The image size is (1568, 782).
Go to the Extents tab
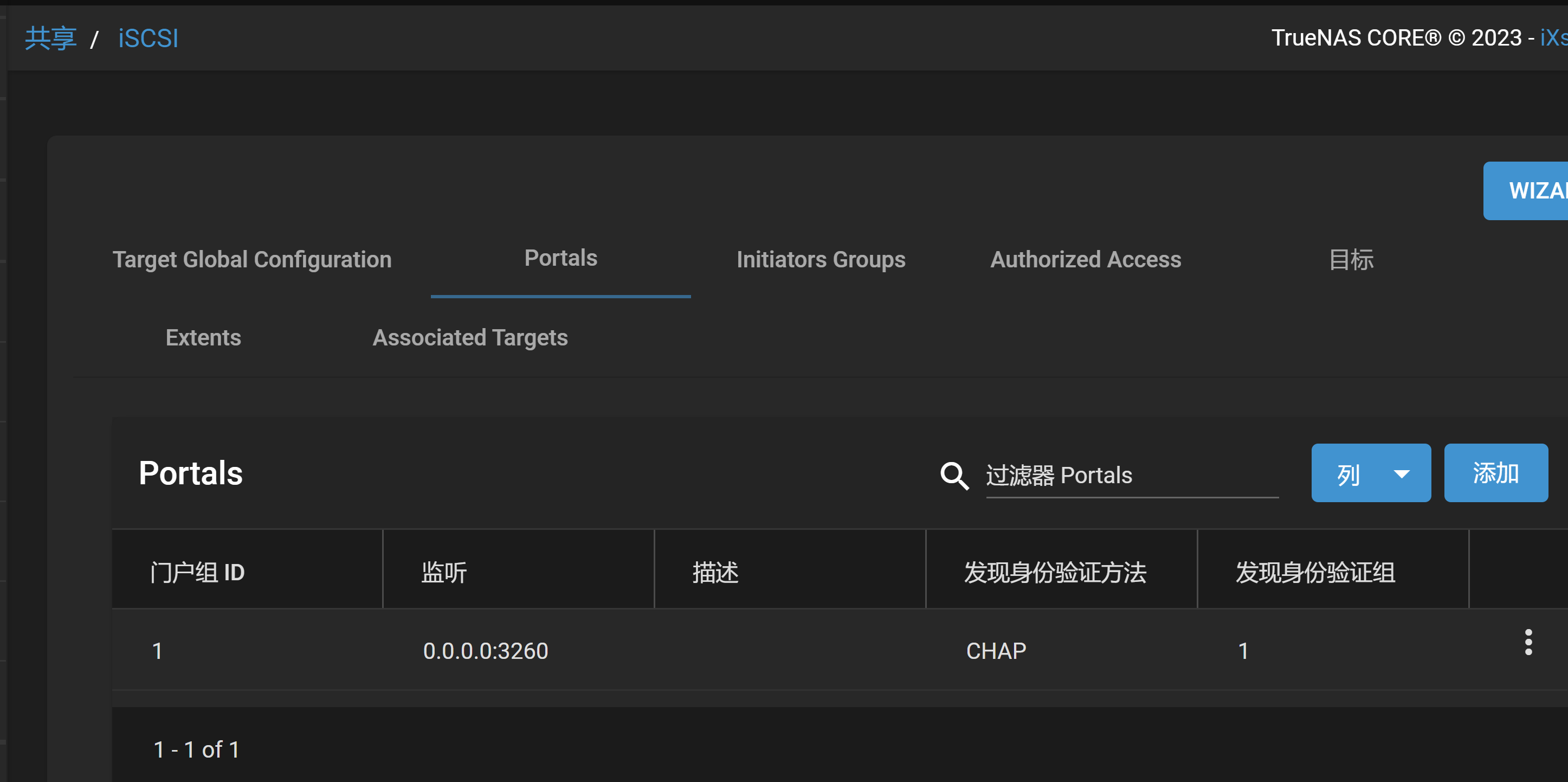pyautogui.click(x=203, y=337)
